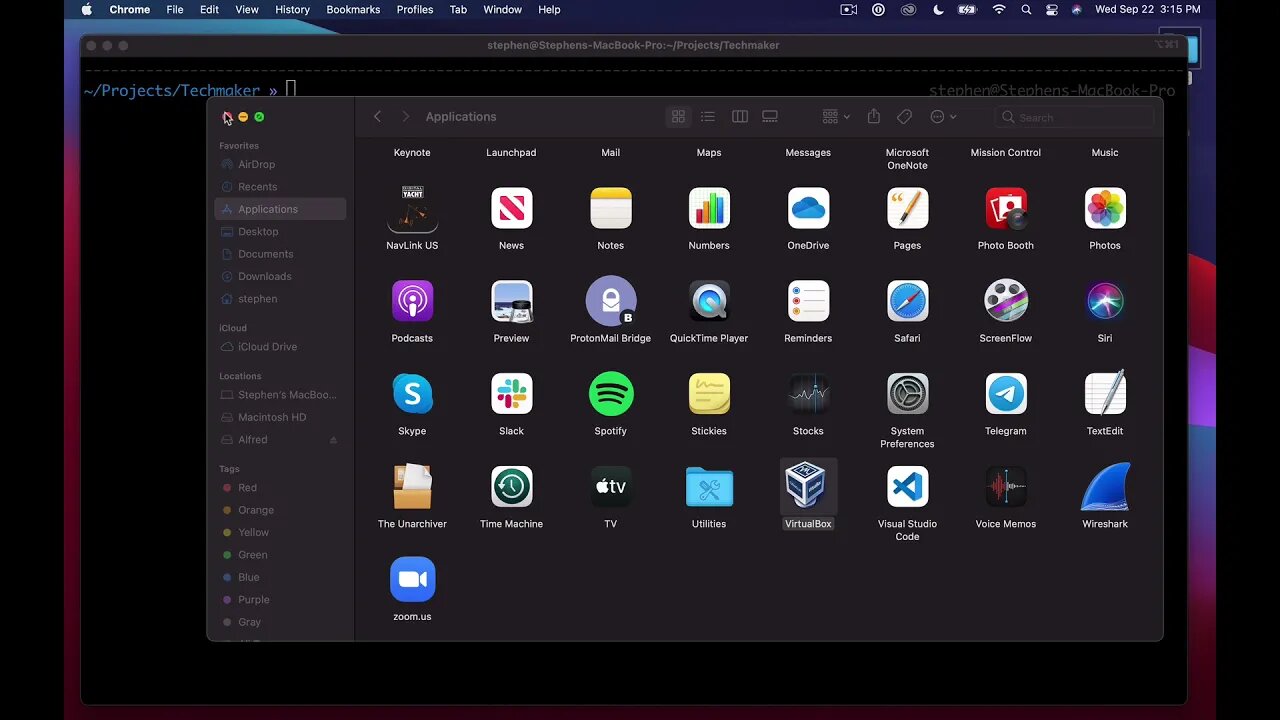This screenshot has height=720, width=1280.
Task: Select the Green tag in sidebar
Action: point(280,555)
